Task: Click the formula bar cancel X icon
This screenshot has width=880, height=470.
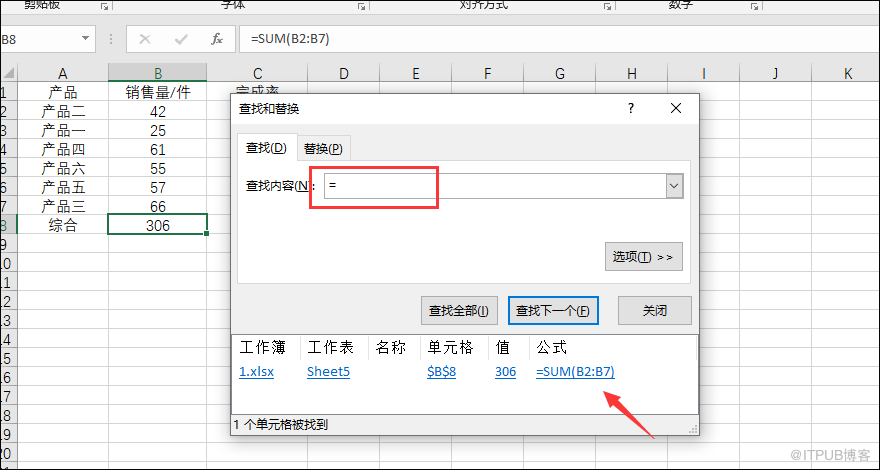Action: click(145, 39)
